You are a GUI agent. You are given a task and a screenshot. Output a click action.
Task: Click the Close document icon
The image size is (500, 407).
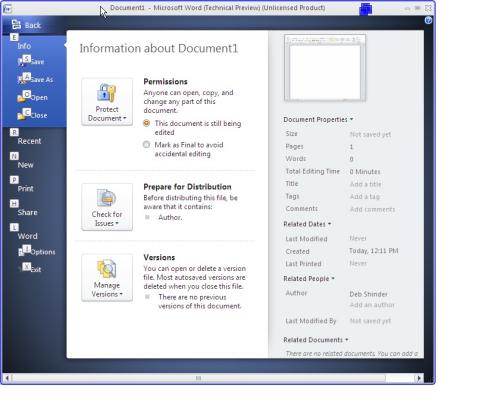[x=21, y=115]
